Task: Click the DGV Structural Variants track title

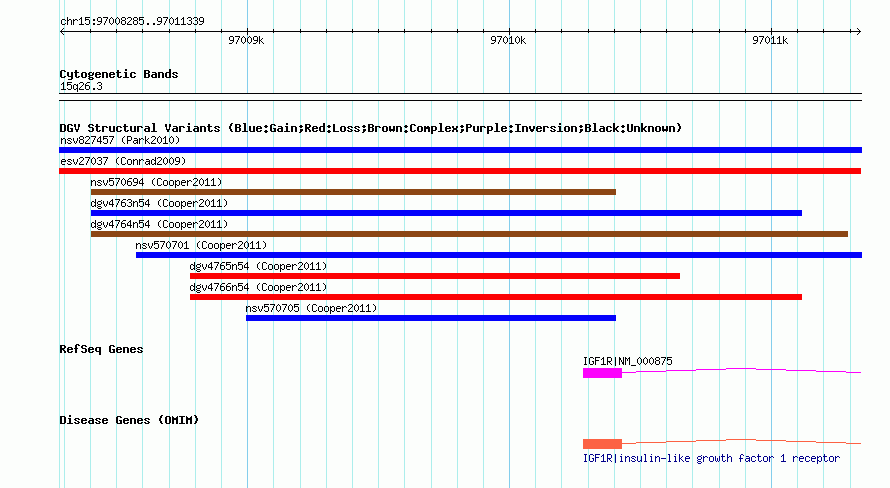Action: 370,128
